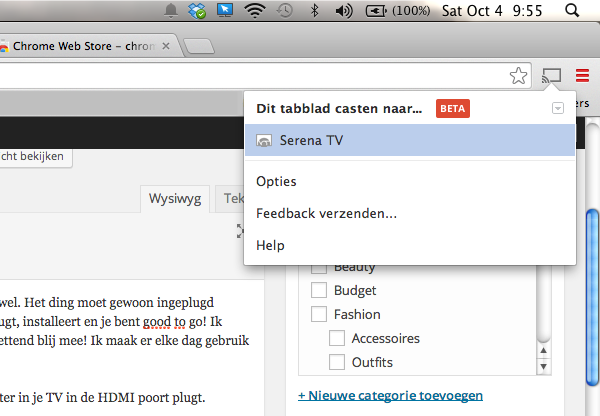
Task: Cast this tab to Serena TV
Action: pyautogui.click(x=410, y=140)
